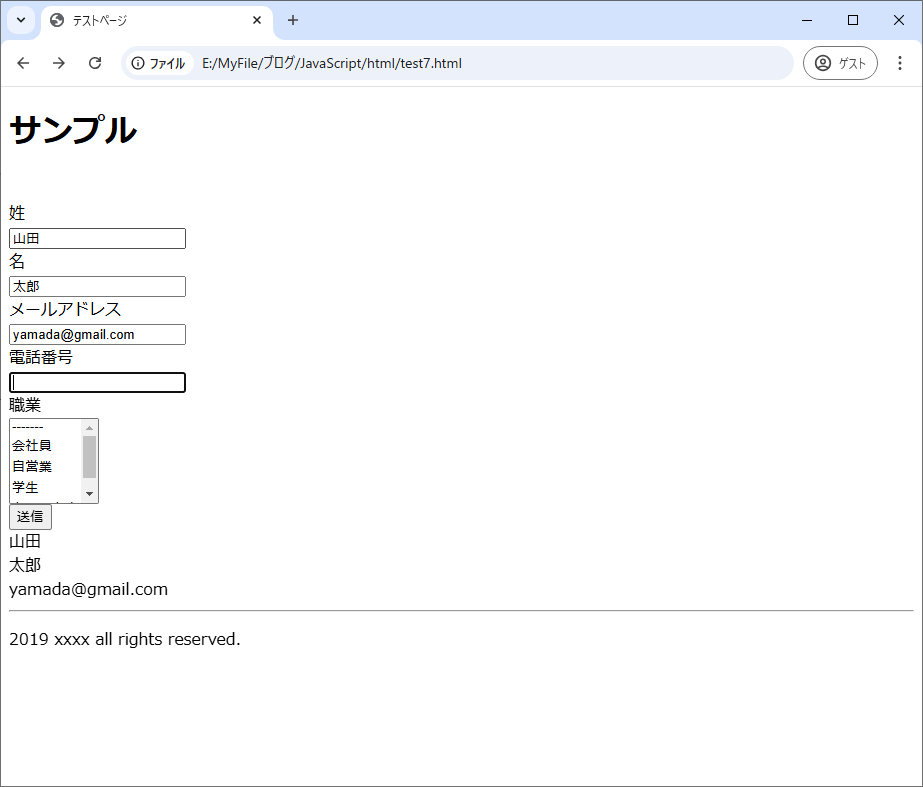Screen dimensions: 923x787
Task: Select 学生 in the 職業 list
Action: point(46,487)
